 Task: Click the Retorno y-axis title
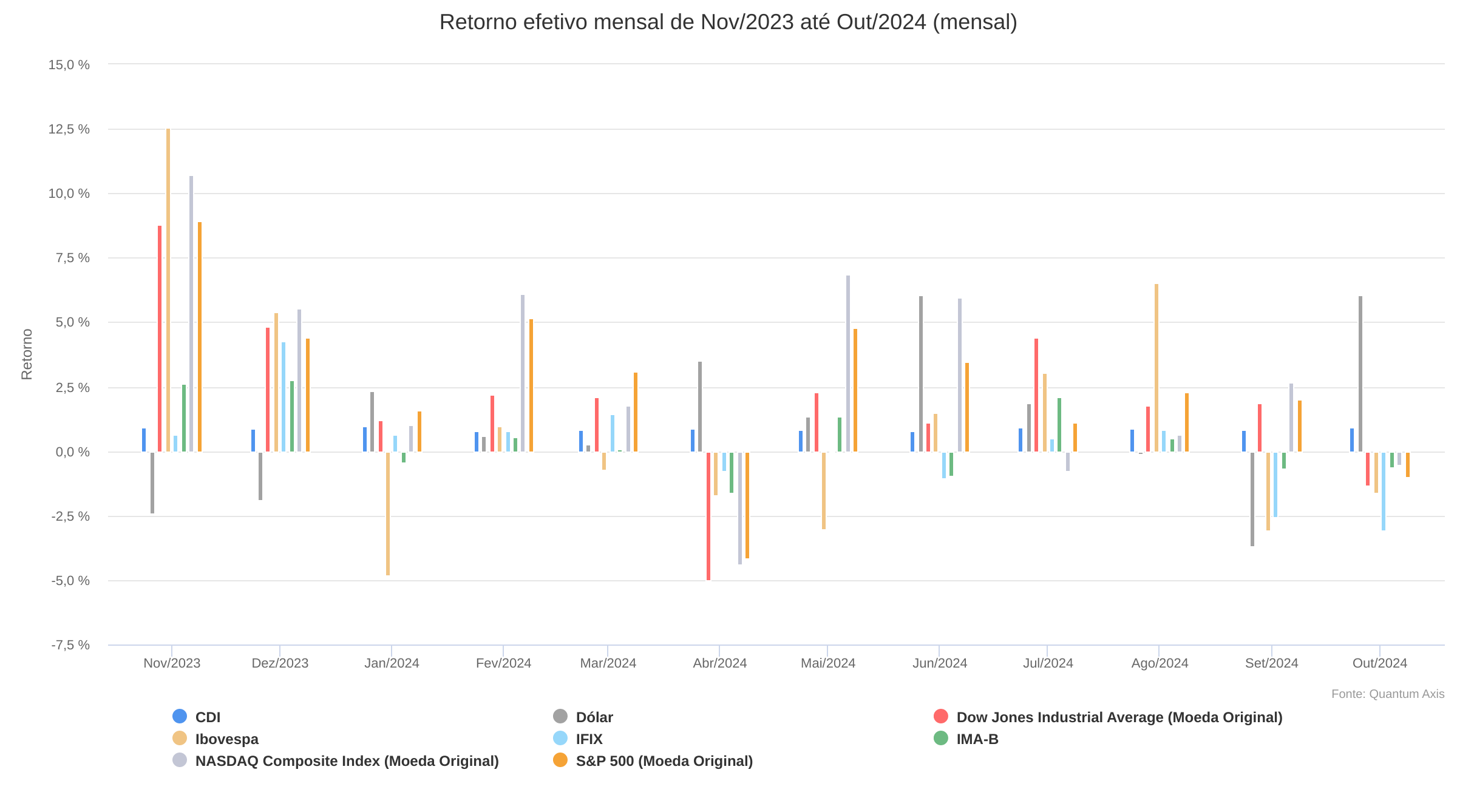27,354
